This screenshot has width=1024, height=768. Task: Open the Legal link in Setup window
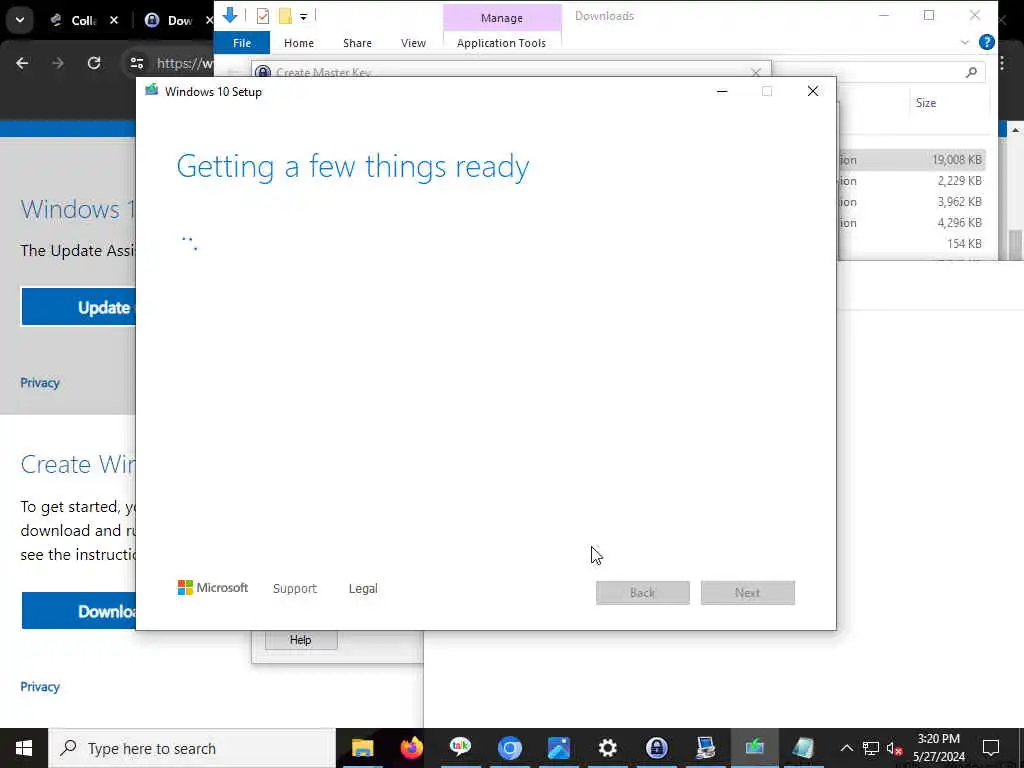(363, 588)
